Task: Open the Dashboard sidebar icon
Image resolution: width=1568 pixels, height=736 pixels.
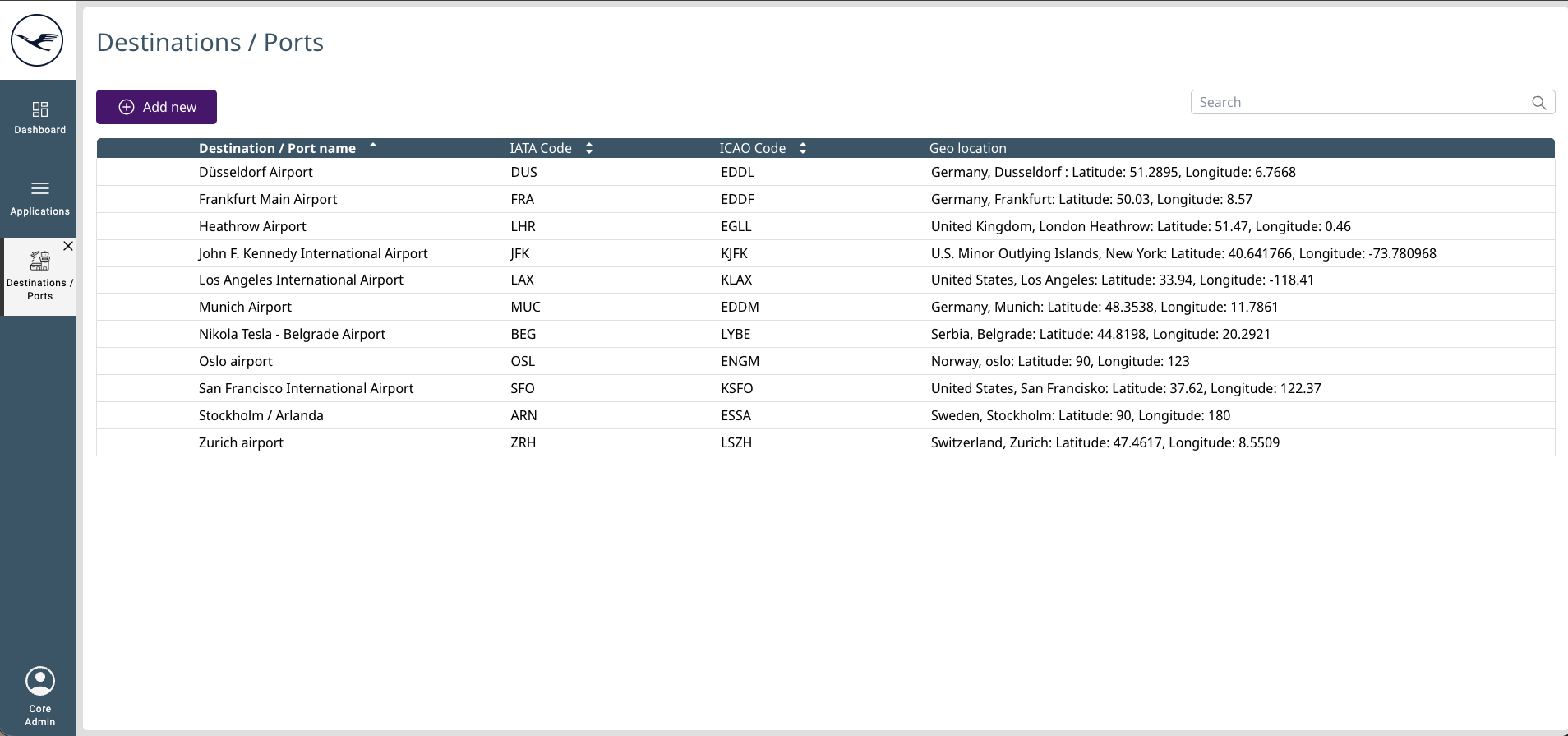Action: [39, 109]
